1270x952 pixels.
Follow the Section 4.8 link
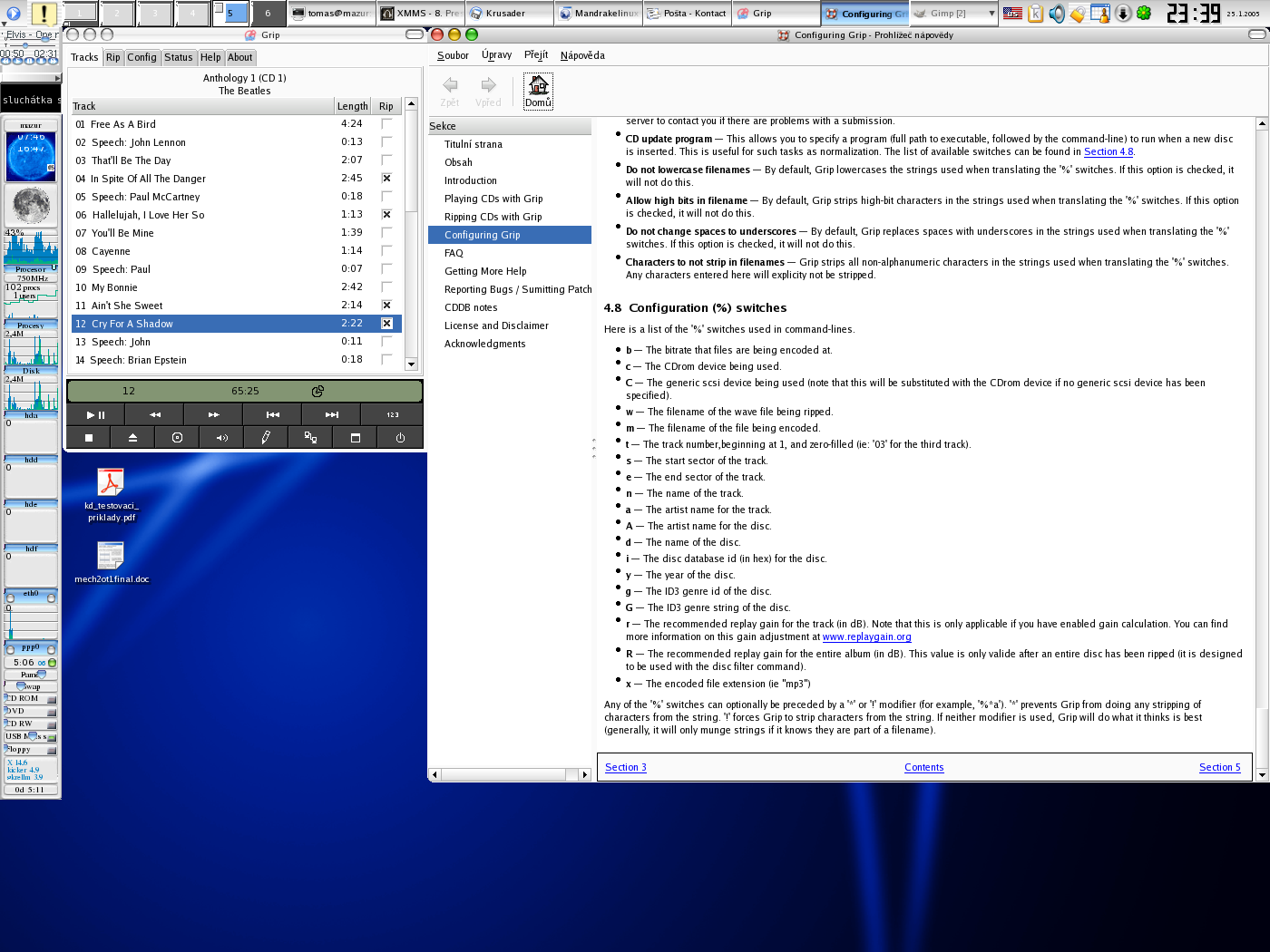(x=1109, y=152)
